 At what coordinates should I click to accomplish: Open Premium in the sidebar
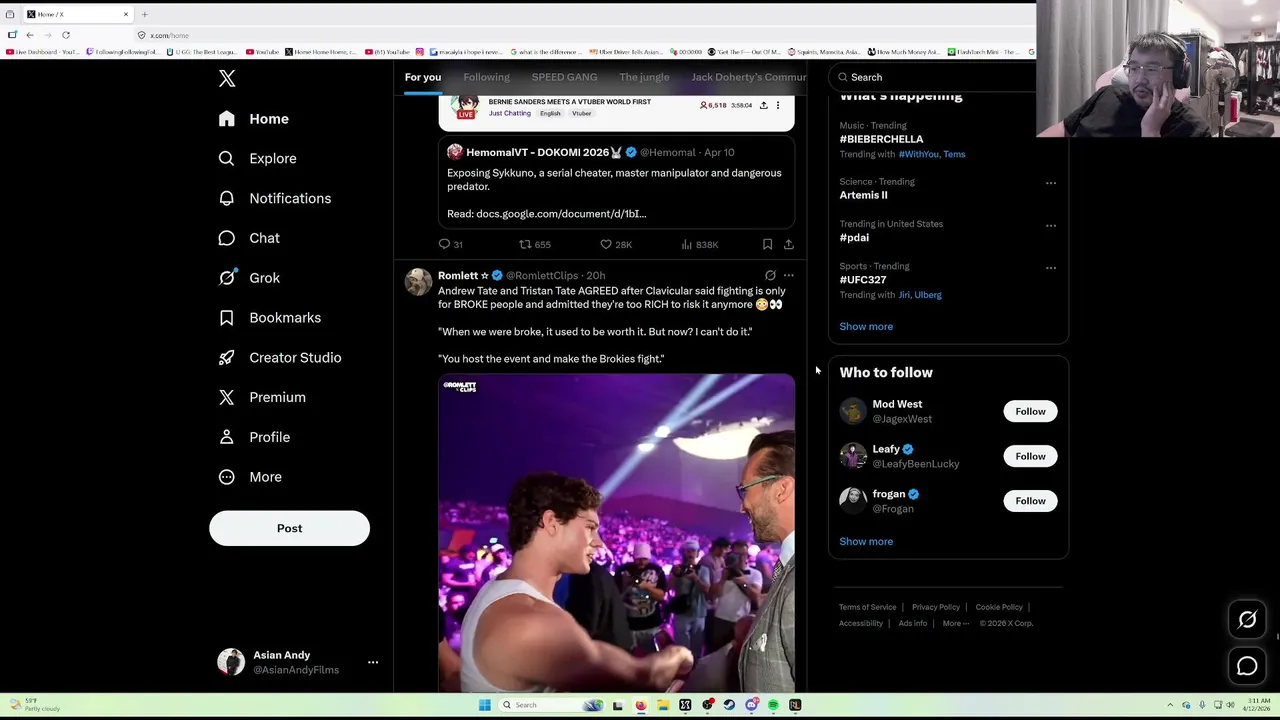(262, 397)
